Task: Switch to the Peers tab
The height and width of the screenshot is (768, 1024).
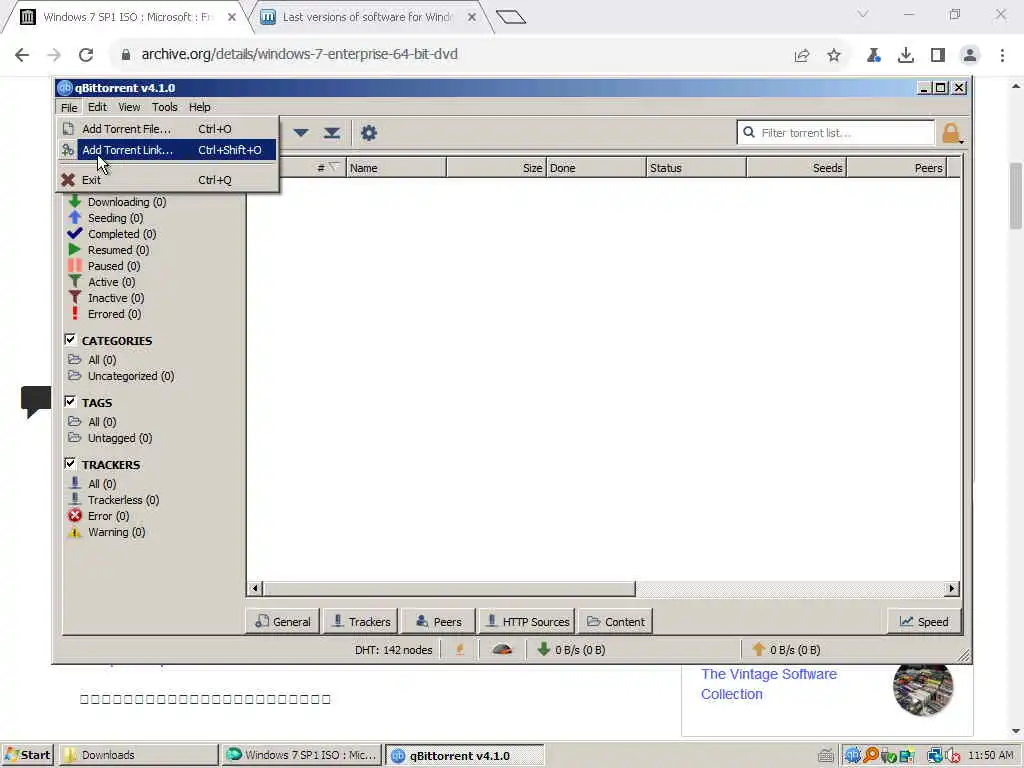Action: [x=439, y=622]
